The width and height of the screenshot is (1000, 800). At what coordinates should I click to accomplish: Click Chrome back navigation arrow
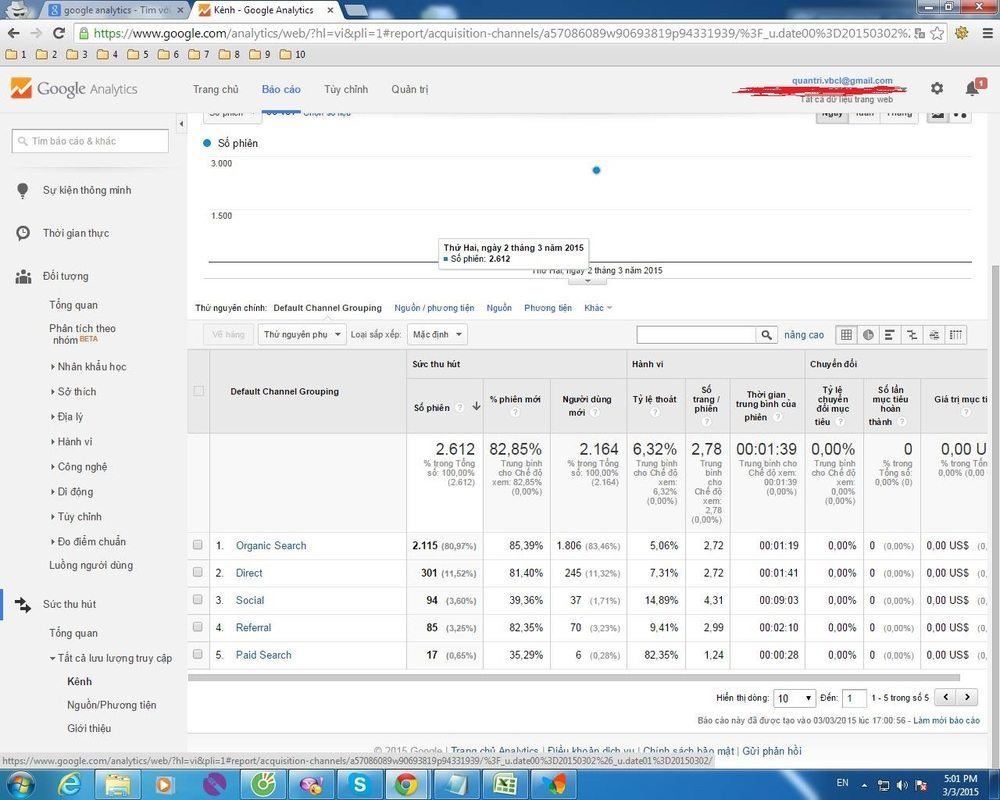click(14, 33)
